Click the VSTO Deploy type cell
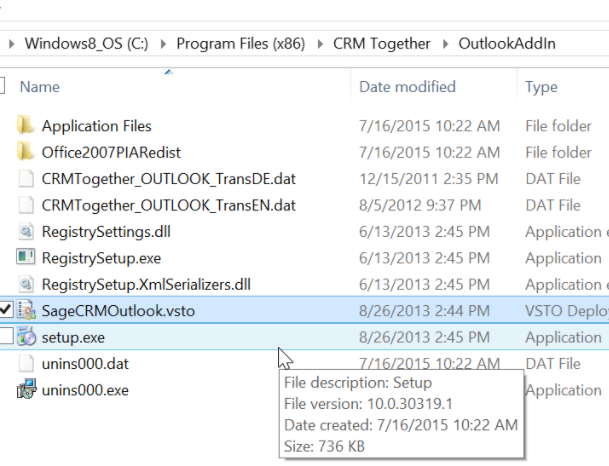609x466 pixels. tap(567, 311)
